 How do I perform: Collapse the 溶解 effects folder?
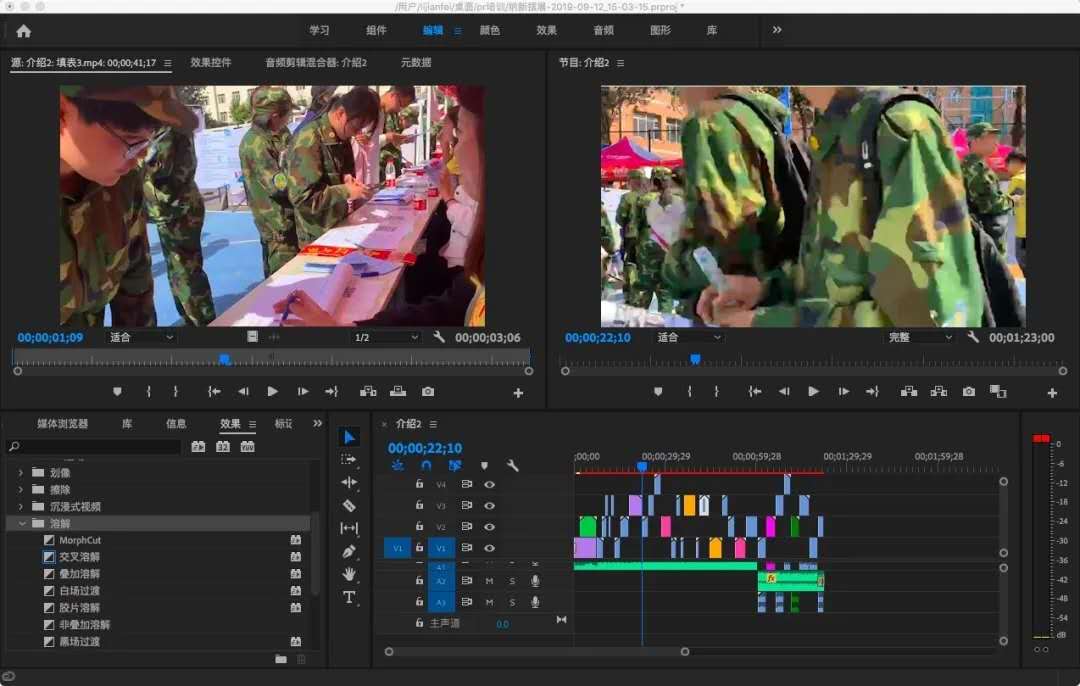pos(23,523)
